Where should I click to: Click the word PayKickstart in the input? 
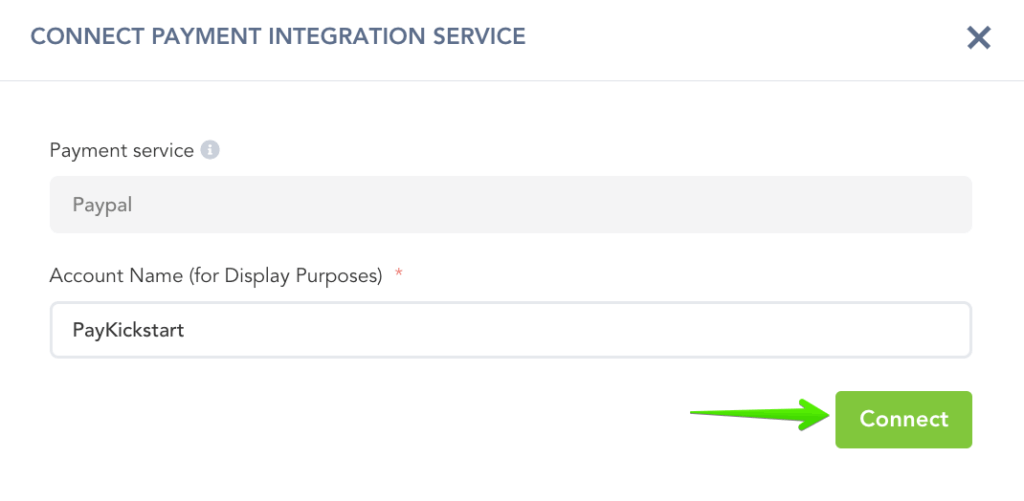click(128, 330)
